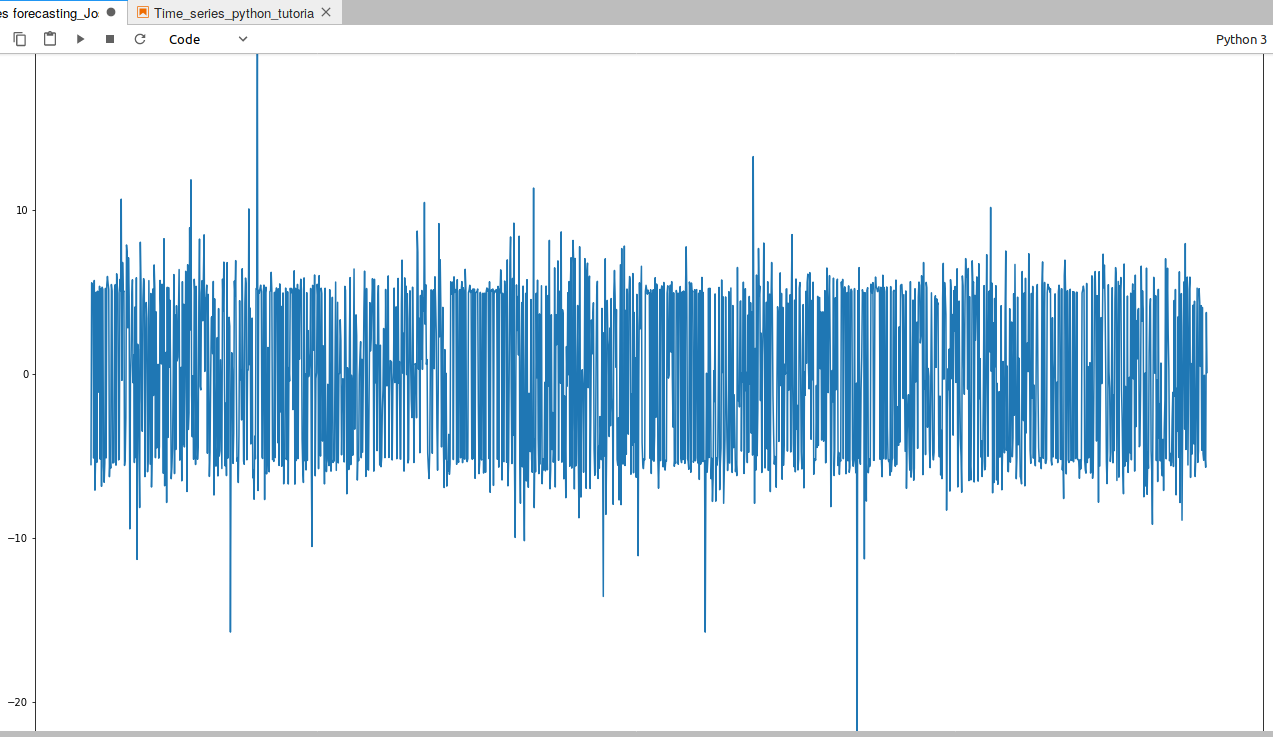This screenshot has width=1273, height=737.
Task: Copy the selected cells
Action: coord(20,39)
